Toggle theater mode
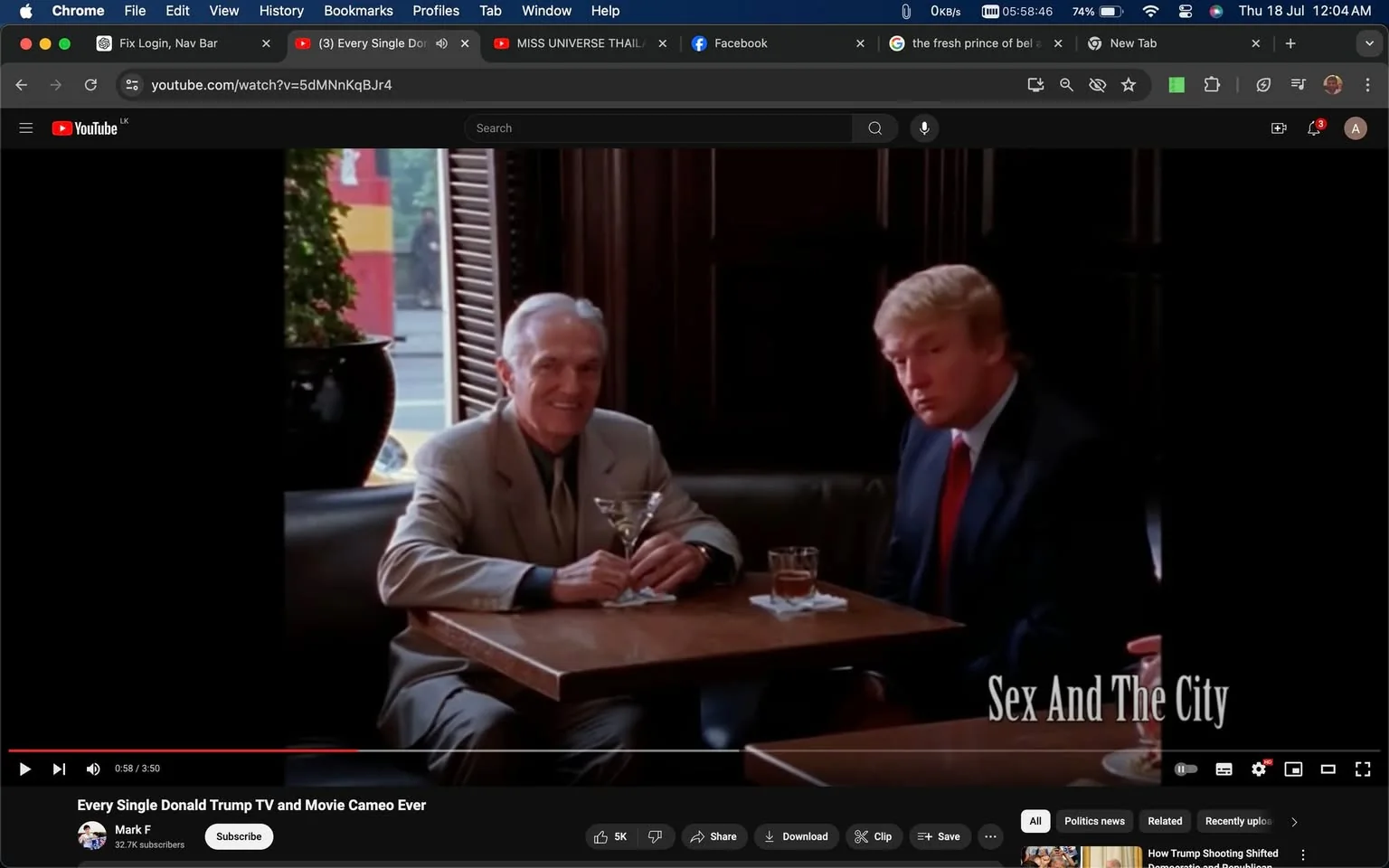 click(x=1328, y=769)
